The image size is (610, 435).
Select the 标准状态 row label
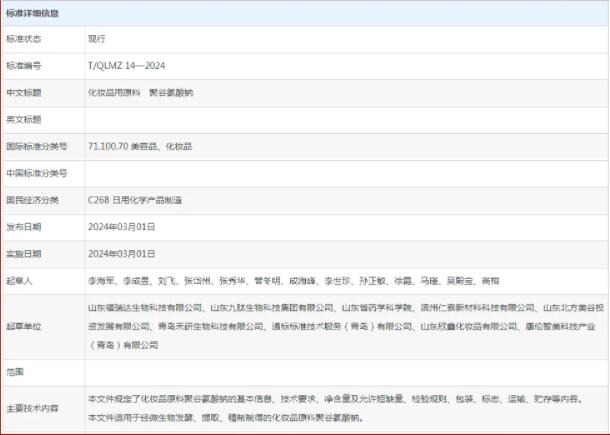[x=25, y=38]
